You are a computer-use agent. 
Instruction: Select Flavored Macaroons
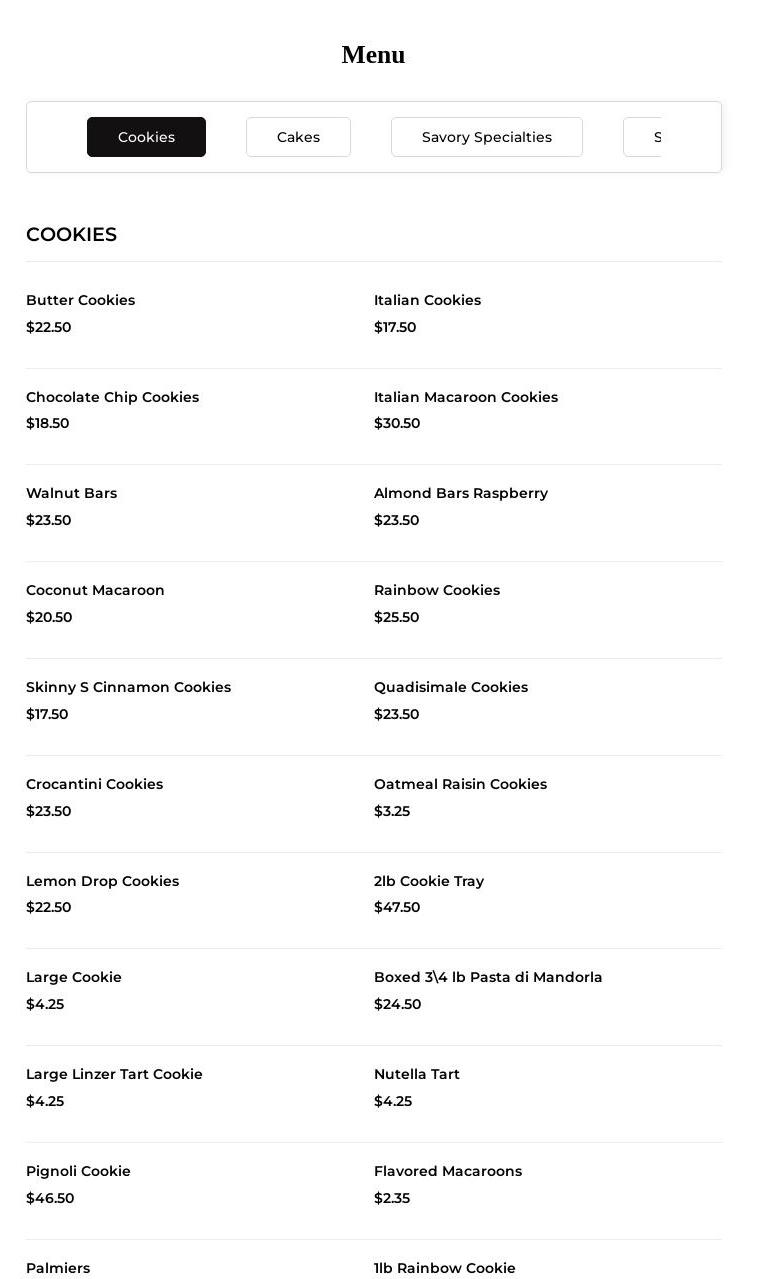447,1171
